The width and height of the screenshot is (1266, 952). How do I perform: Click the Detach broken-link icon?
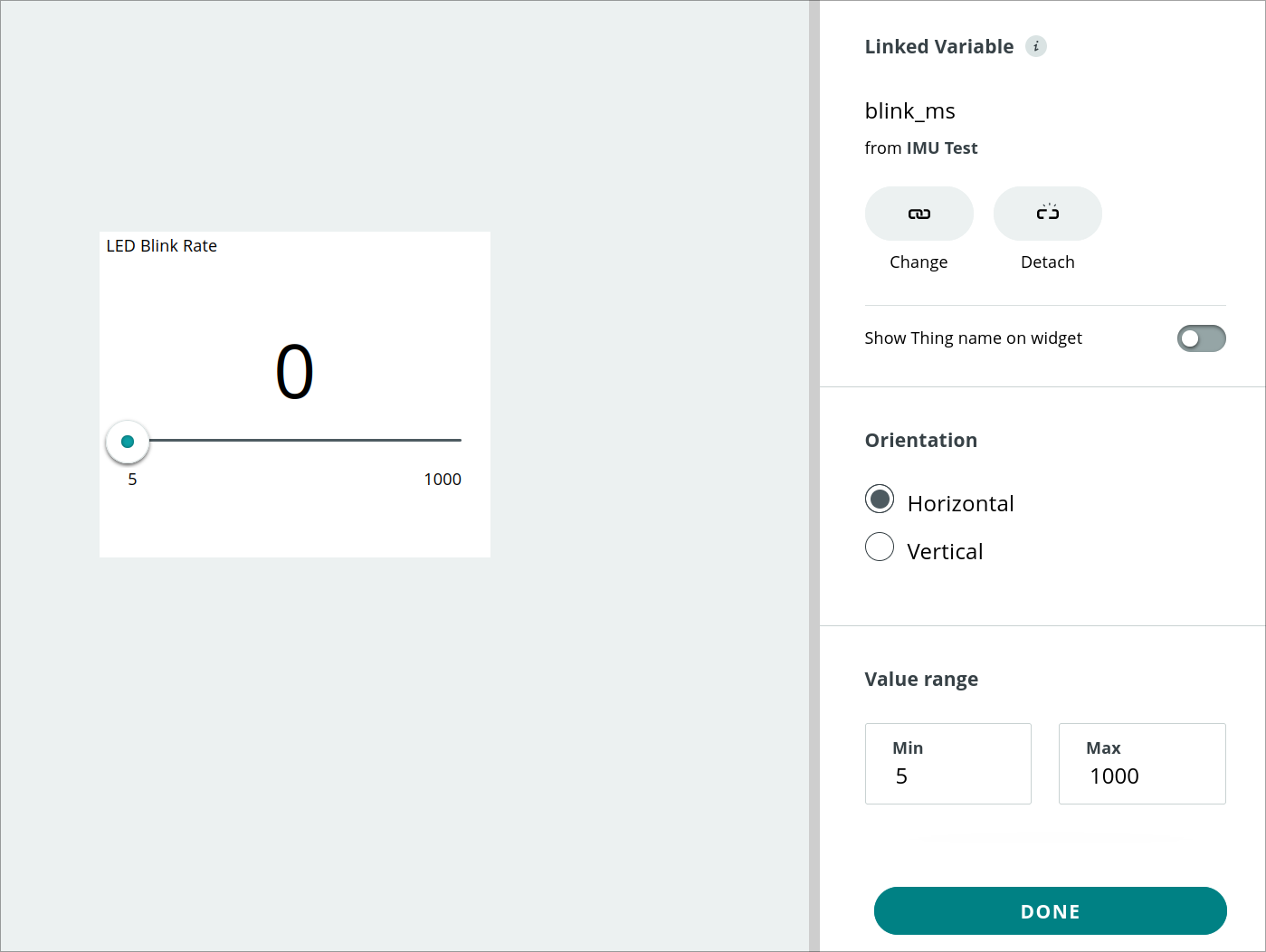(x=1047, y=214)
